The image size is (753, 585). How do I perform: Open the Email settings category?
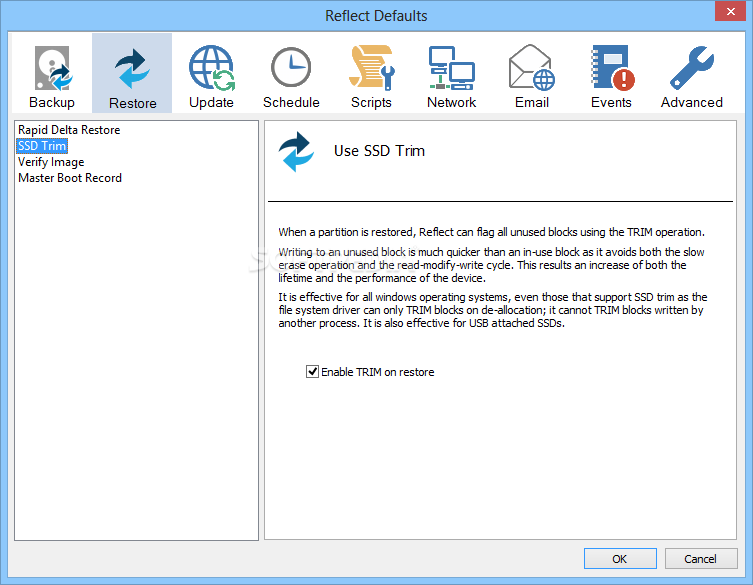click(532, 74)
